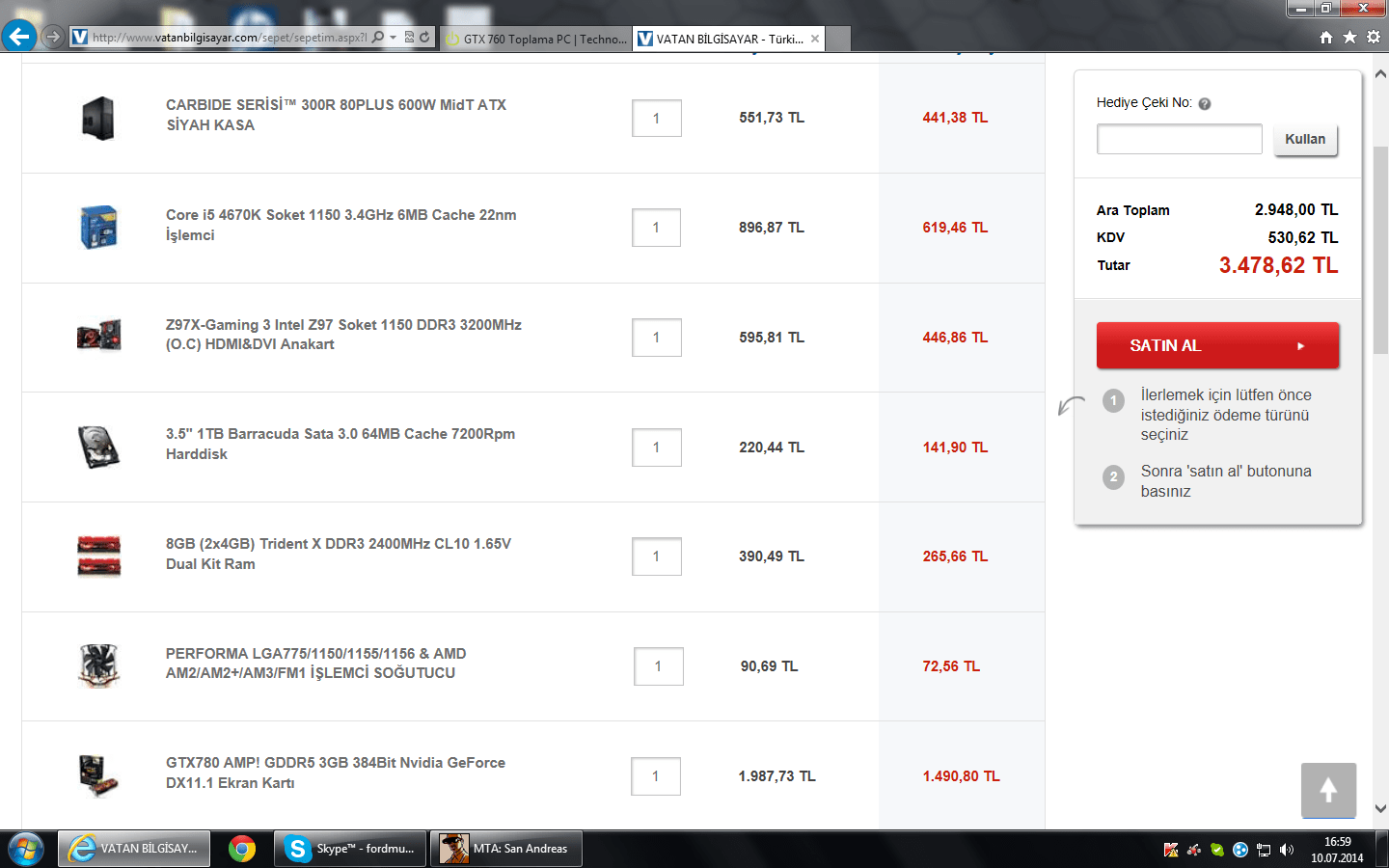
Task: Click the Core i5 4670K processor thumbnail
Action: pos(98,228)
